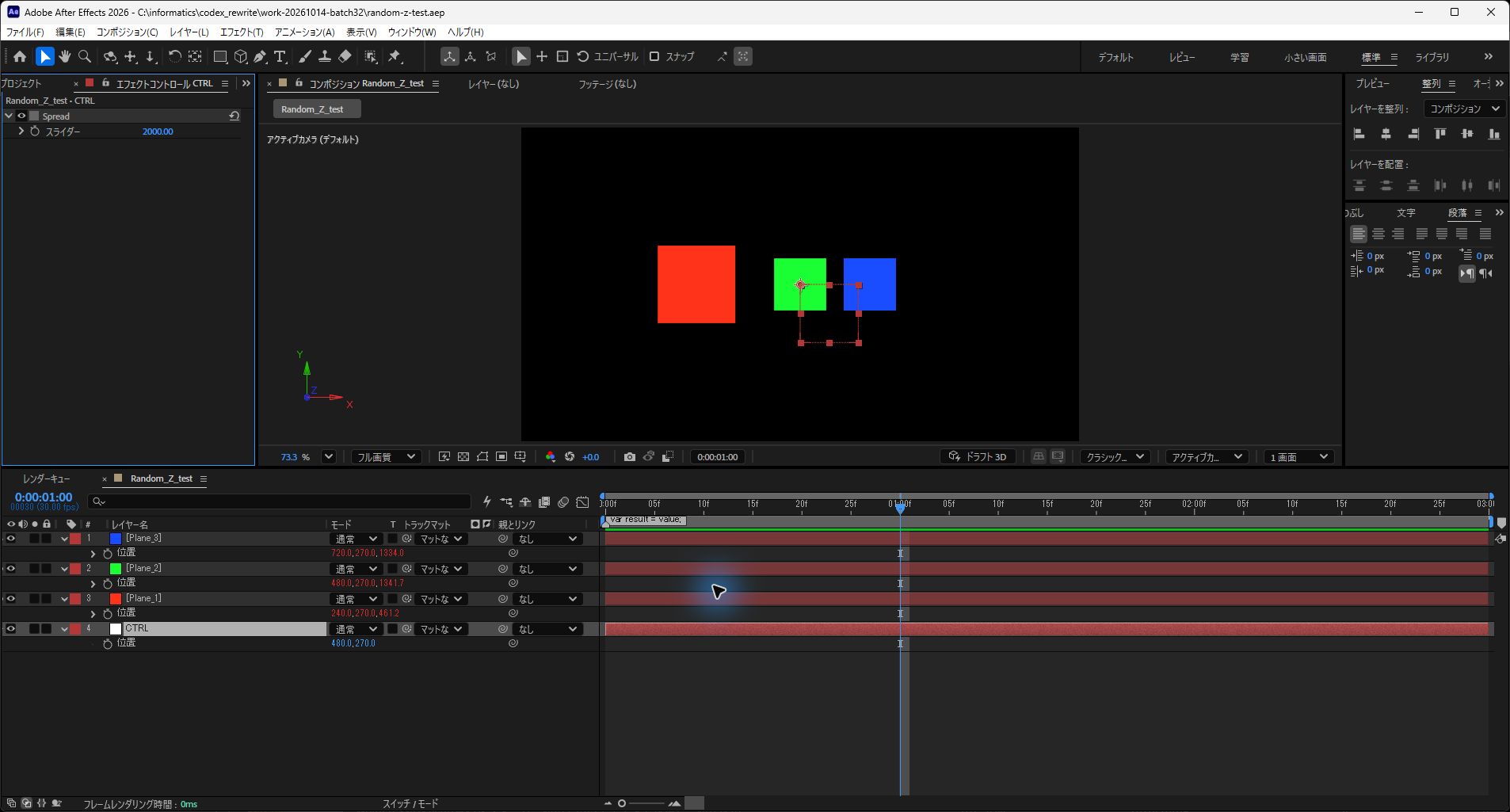
Task: Select the Zoom magnifier tool
Action: [x=85, y=56]
